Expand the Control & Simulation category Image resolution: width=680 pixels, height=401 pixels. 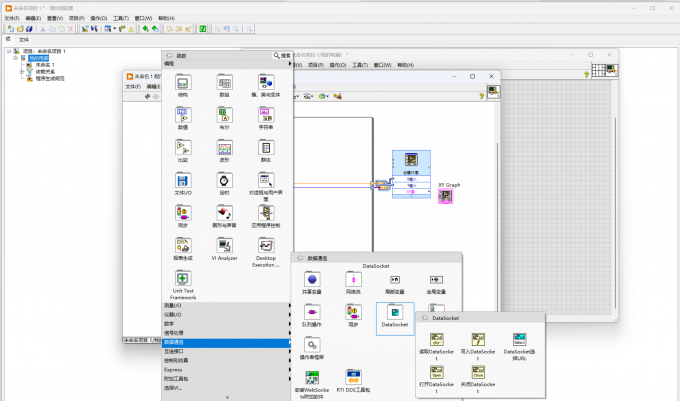(227, 361)
